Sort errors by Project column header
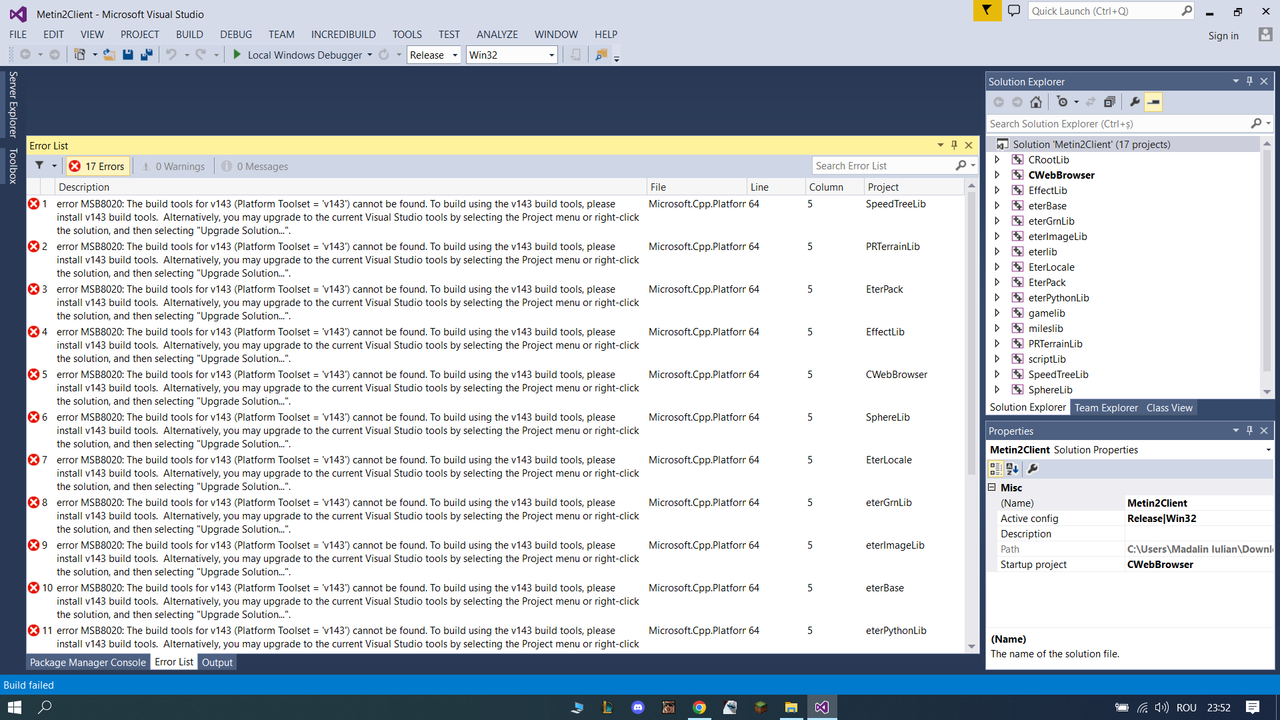The width and height of the screenshot is (1280, 720). pos(914,187)
